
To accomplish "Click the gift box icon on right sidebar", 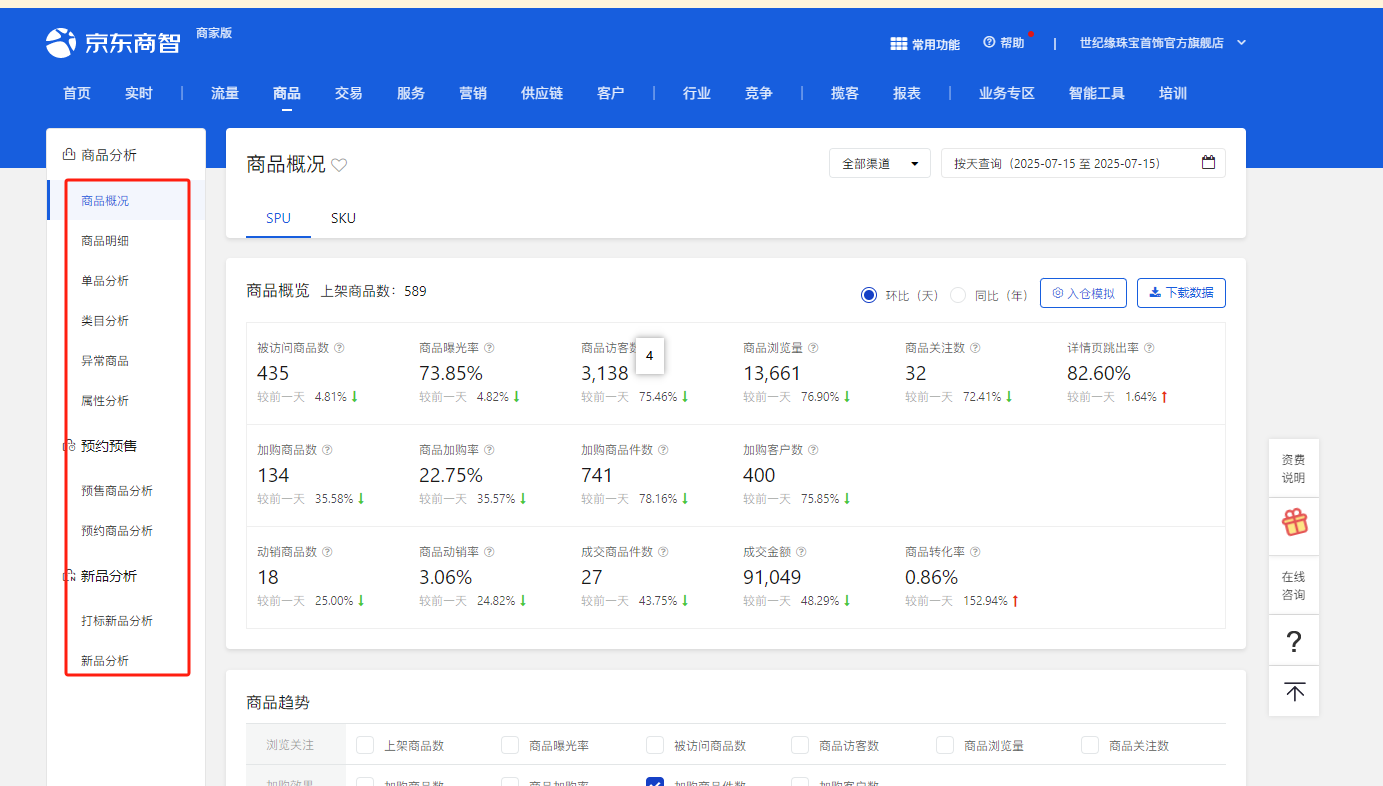I will 1294,522.
